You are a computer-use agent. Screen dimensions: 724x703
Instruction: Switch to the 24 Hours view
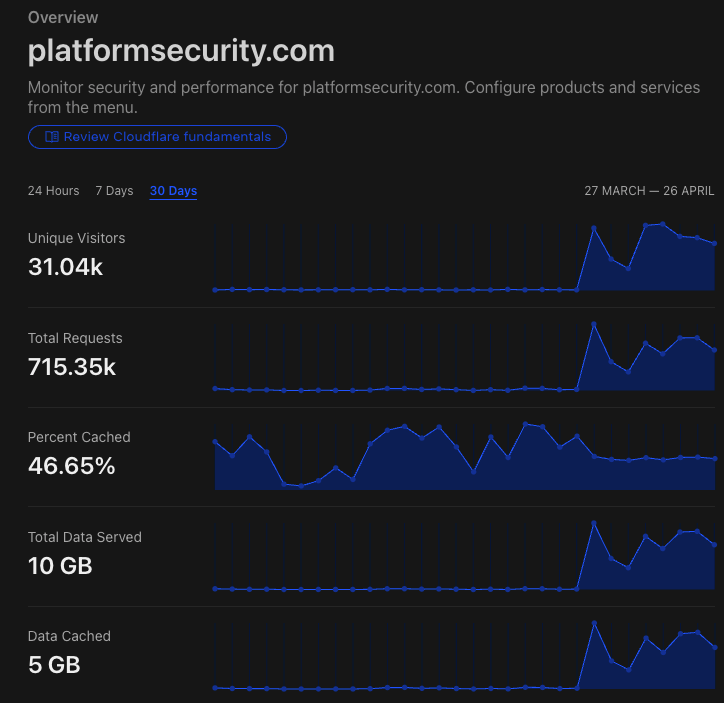53,191
